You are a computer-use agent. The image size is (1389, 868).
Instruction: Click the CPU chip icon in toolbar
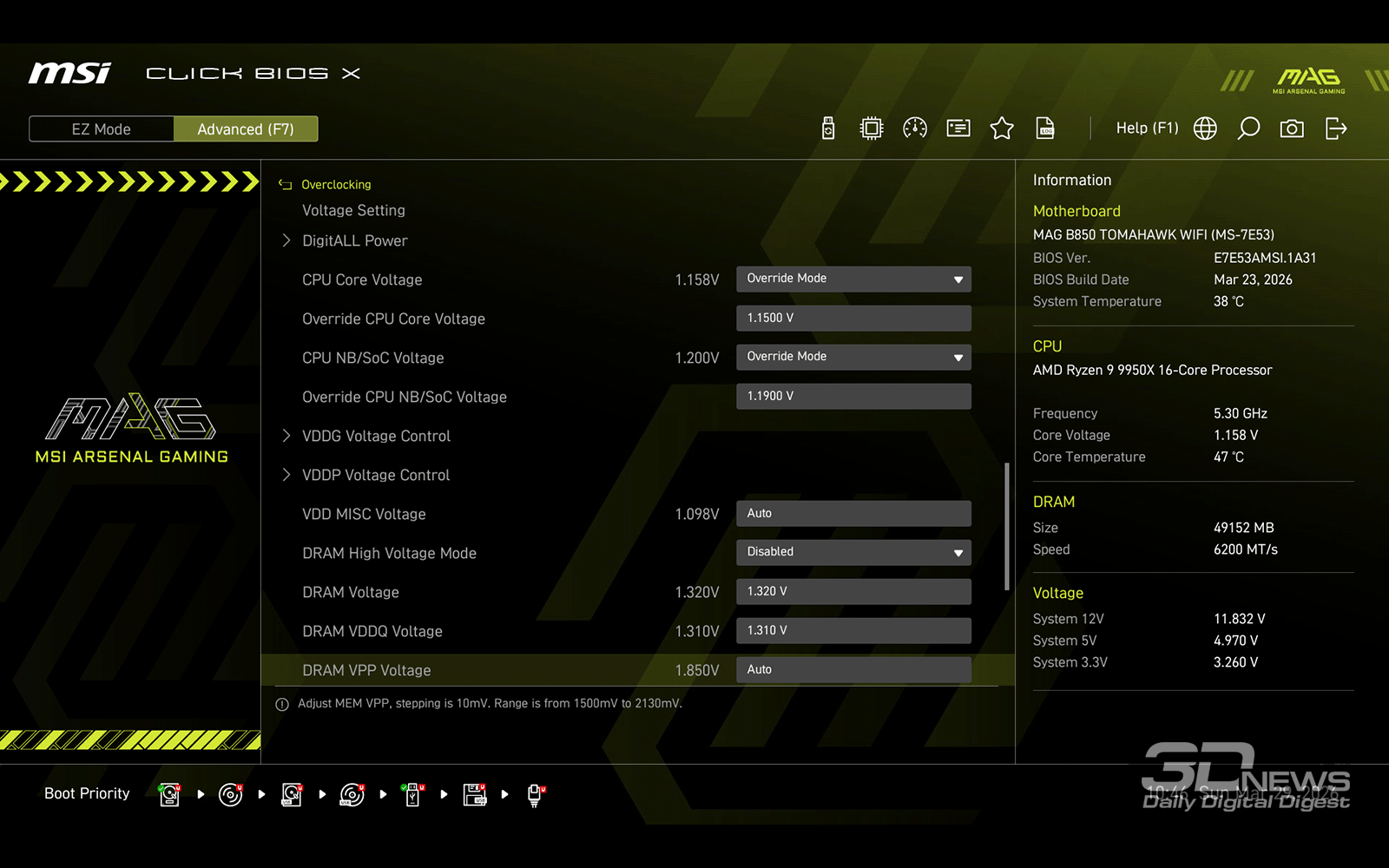pyautogui.click(x=871, y=128)
